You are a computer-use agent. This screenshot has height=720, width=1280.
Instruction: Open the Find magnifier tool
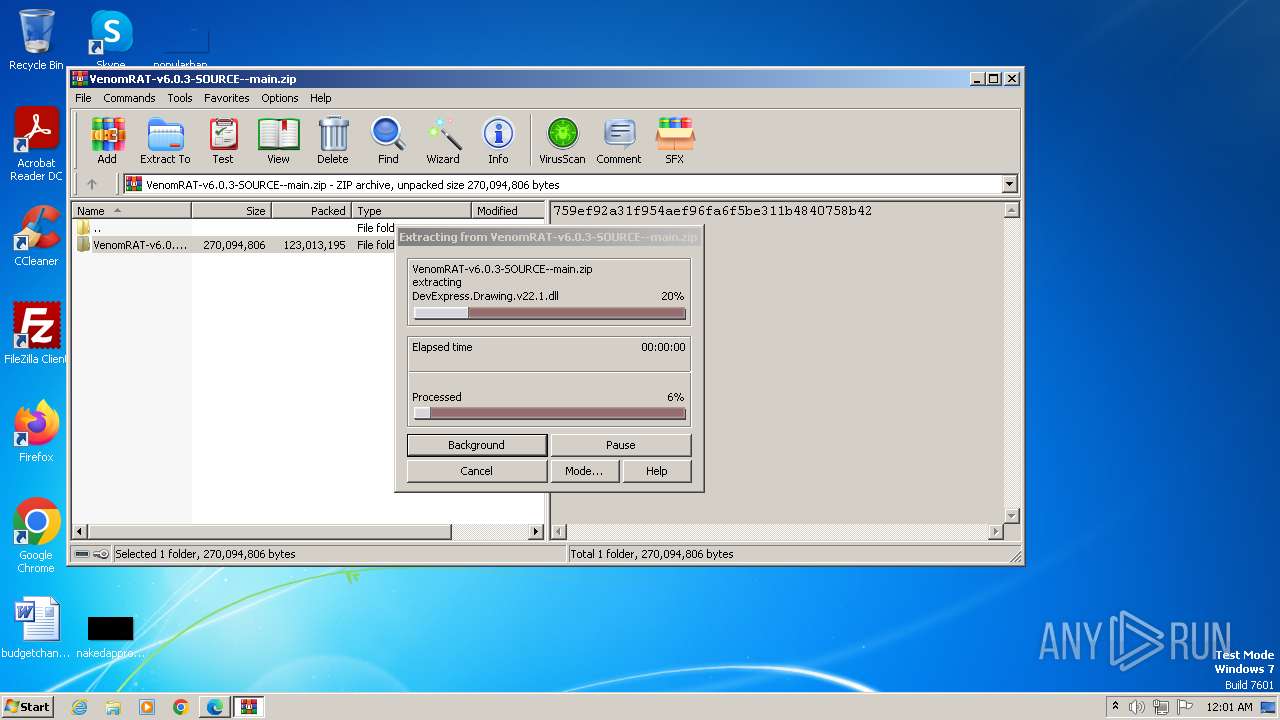tap(388, 140)
